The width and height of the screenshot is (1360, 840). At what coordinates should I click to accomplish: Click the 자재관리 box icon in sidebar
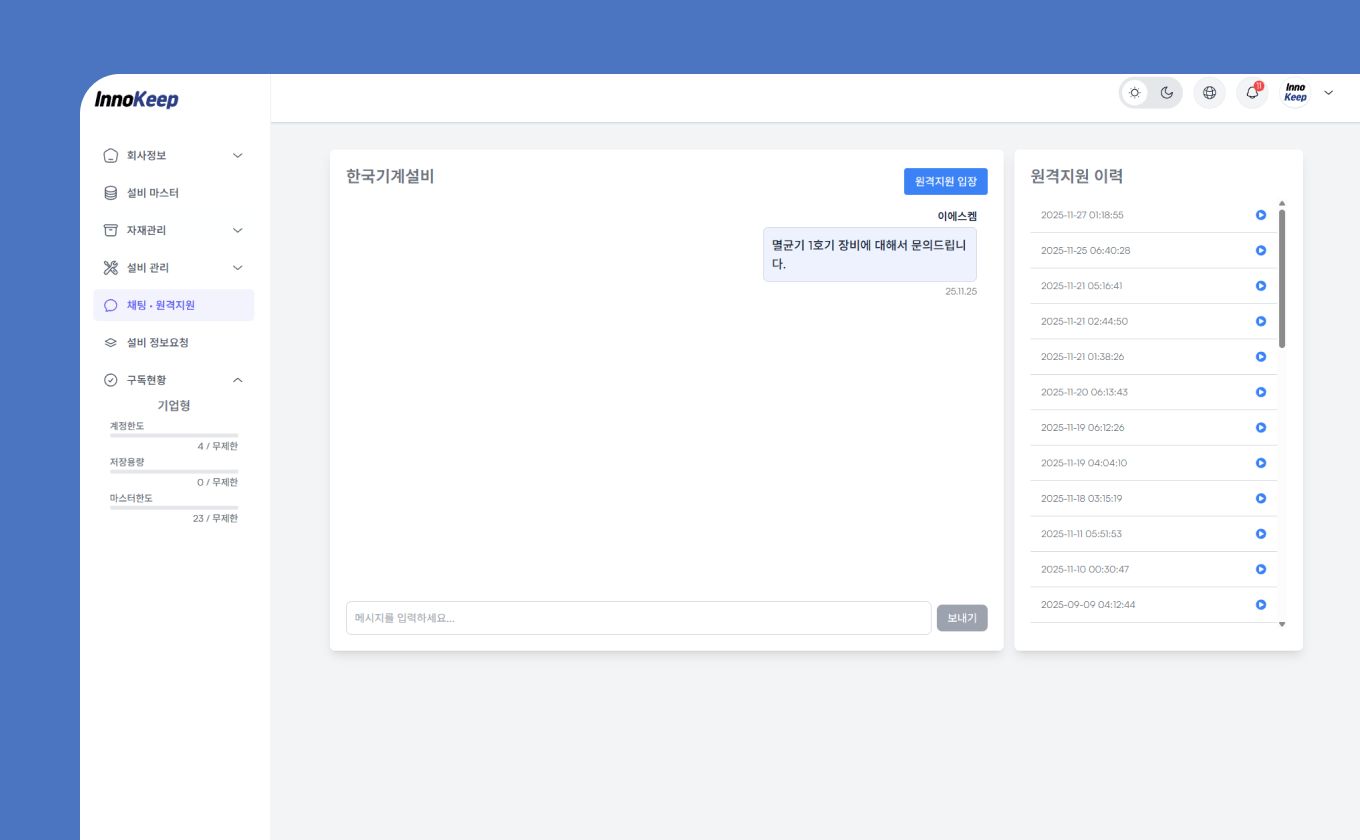click(110, 230)
